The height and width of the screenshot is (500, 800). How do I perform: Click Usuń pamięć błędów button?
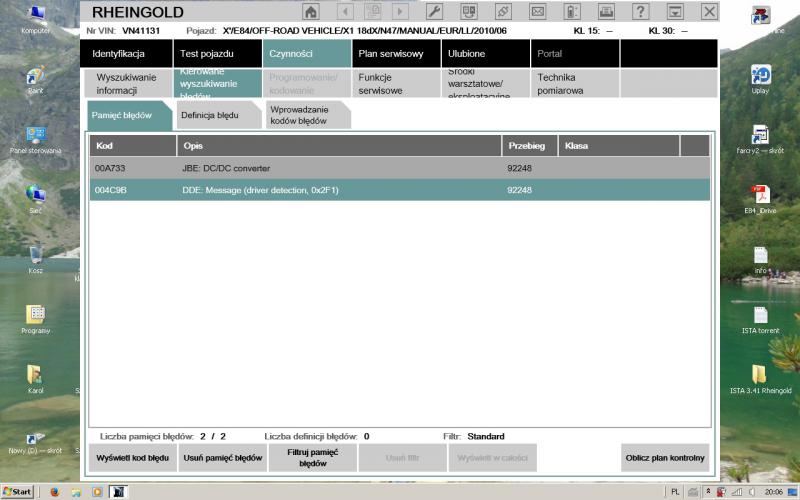222,458
